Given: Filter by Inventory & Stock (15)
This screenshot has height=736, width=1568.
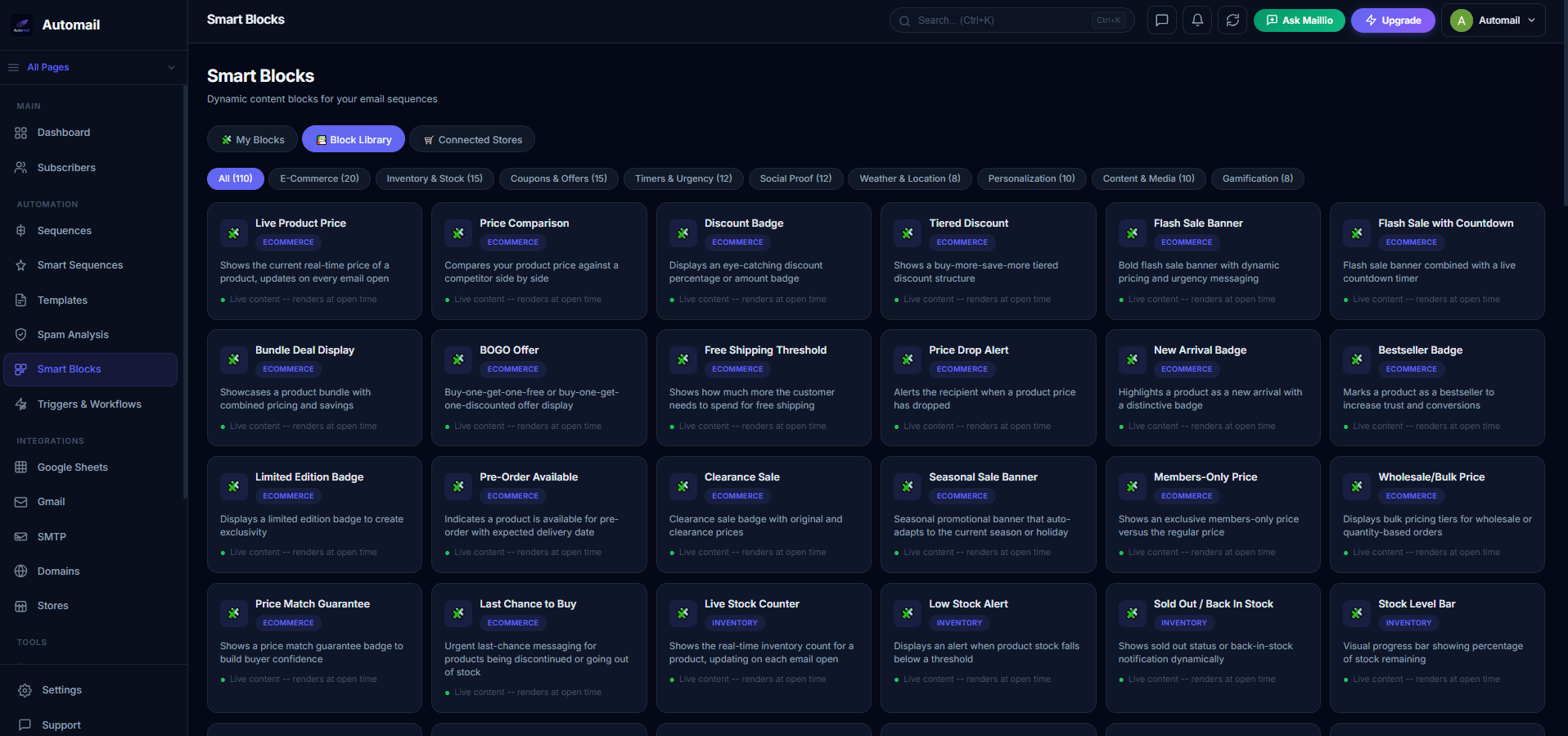Looking at the screenshot, I should coord(435,178).
